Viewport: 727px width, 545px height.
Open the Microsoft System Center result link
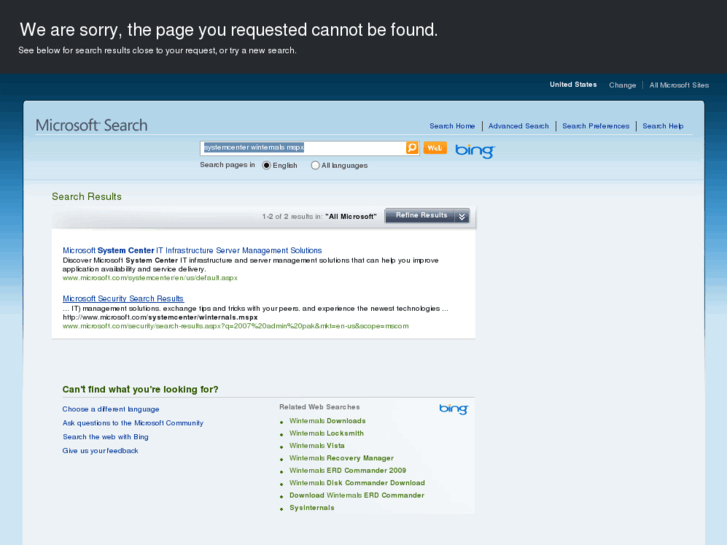pos(192,250)
